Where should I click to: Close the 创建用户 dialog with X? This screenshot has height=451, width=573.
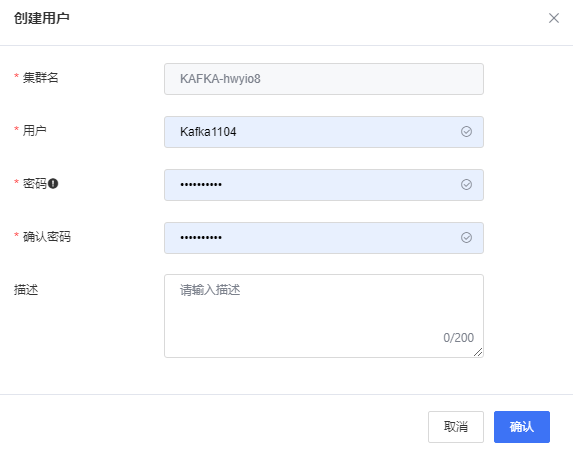coord(554,18)
